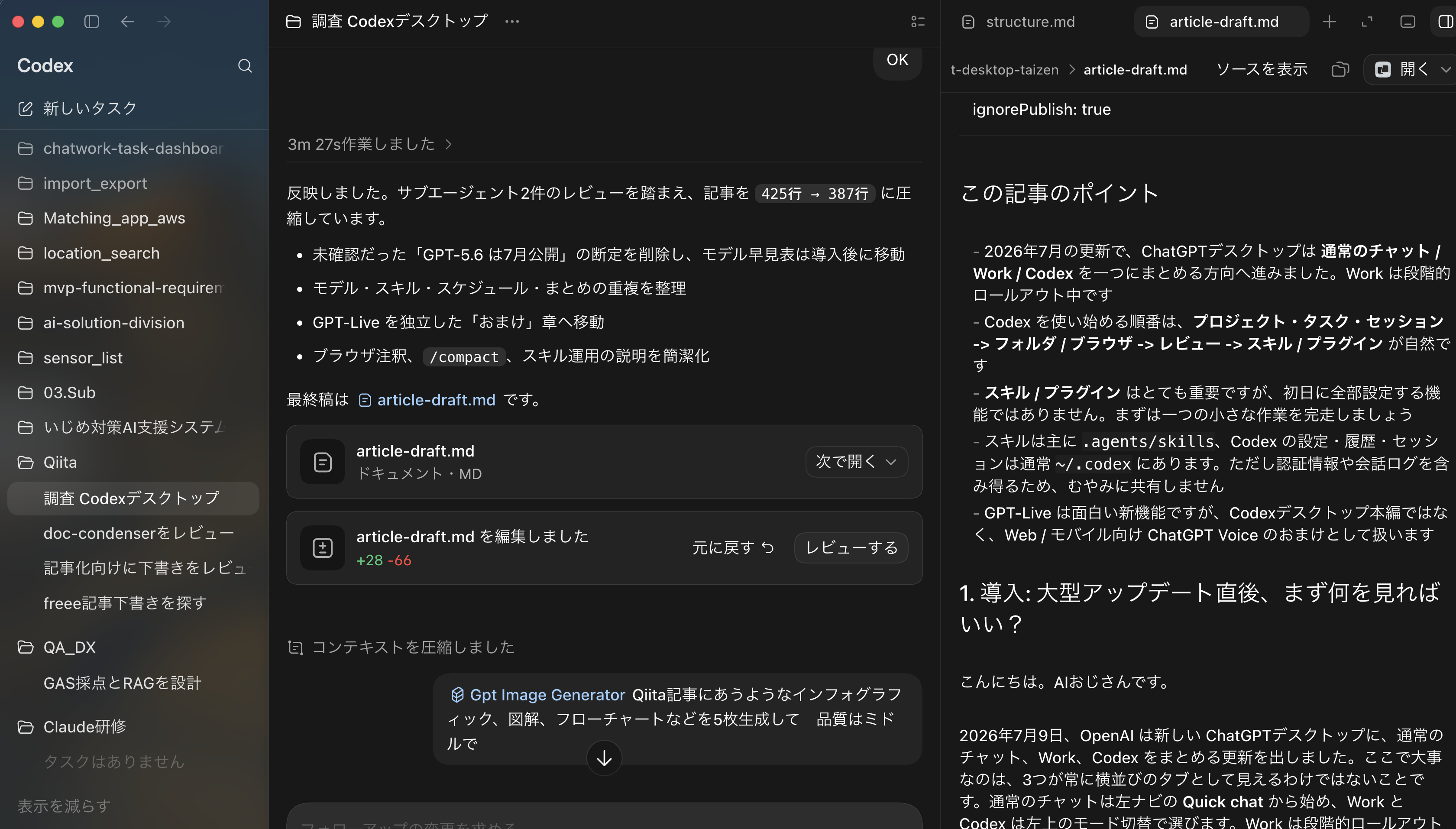Screen dimensions: 1456x829
Task: Open the three-dot menu beside the task title
Action: click(512, 22)
